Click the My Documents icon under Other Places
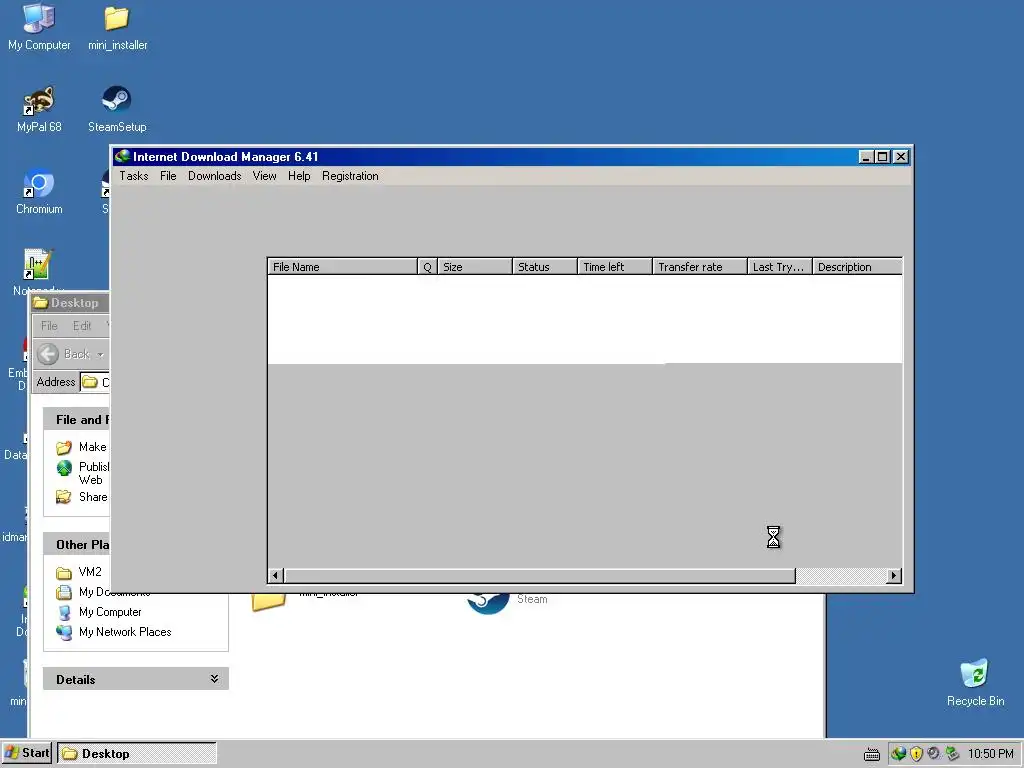 tap(64, 592)
